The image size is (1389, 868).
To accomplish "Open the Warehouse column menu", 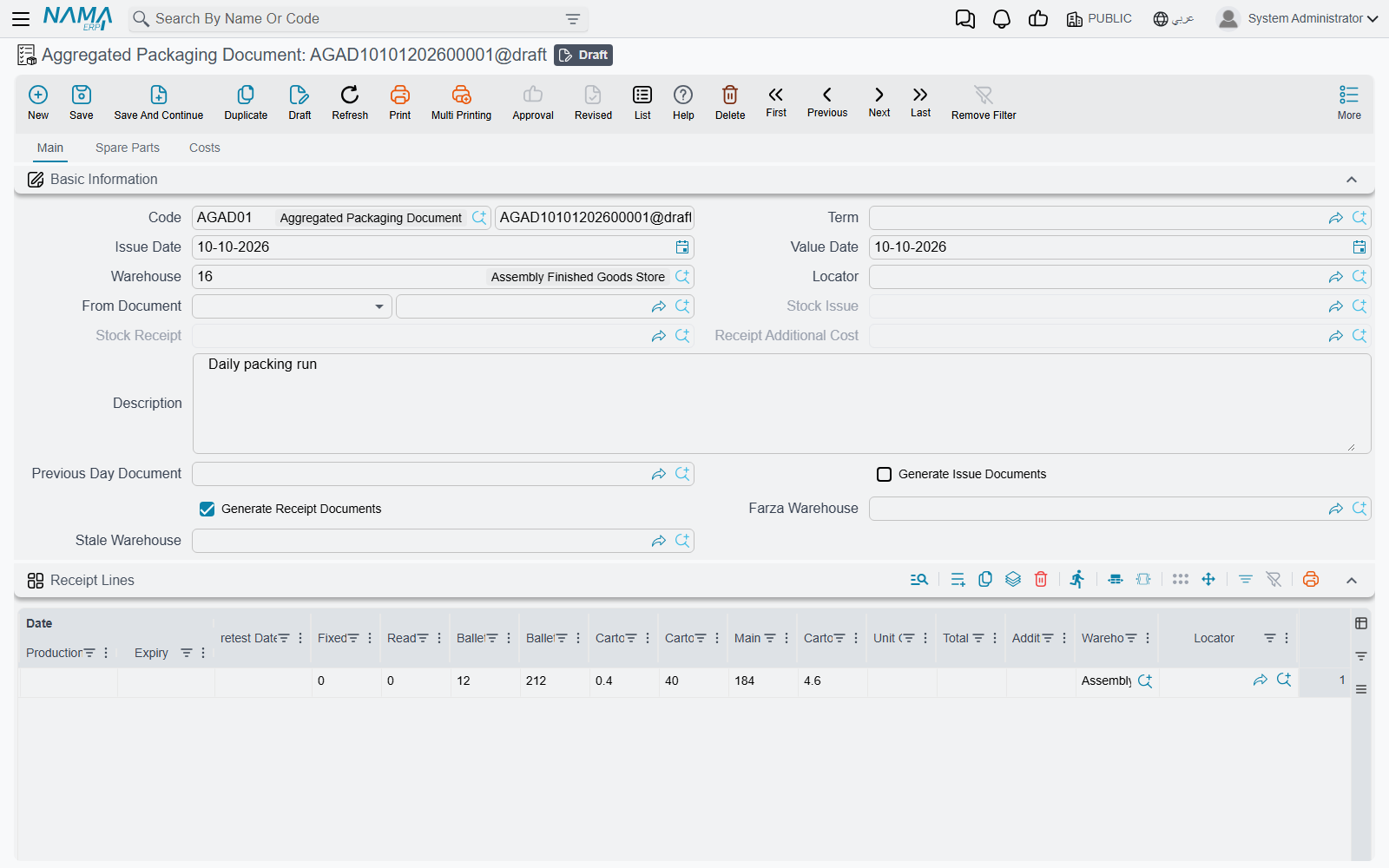I will coord(1148,638).
